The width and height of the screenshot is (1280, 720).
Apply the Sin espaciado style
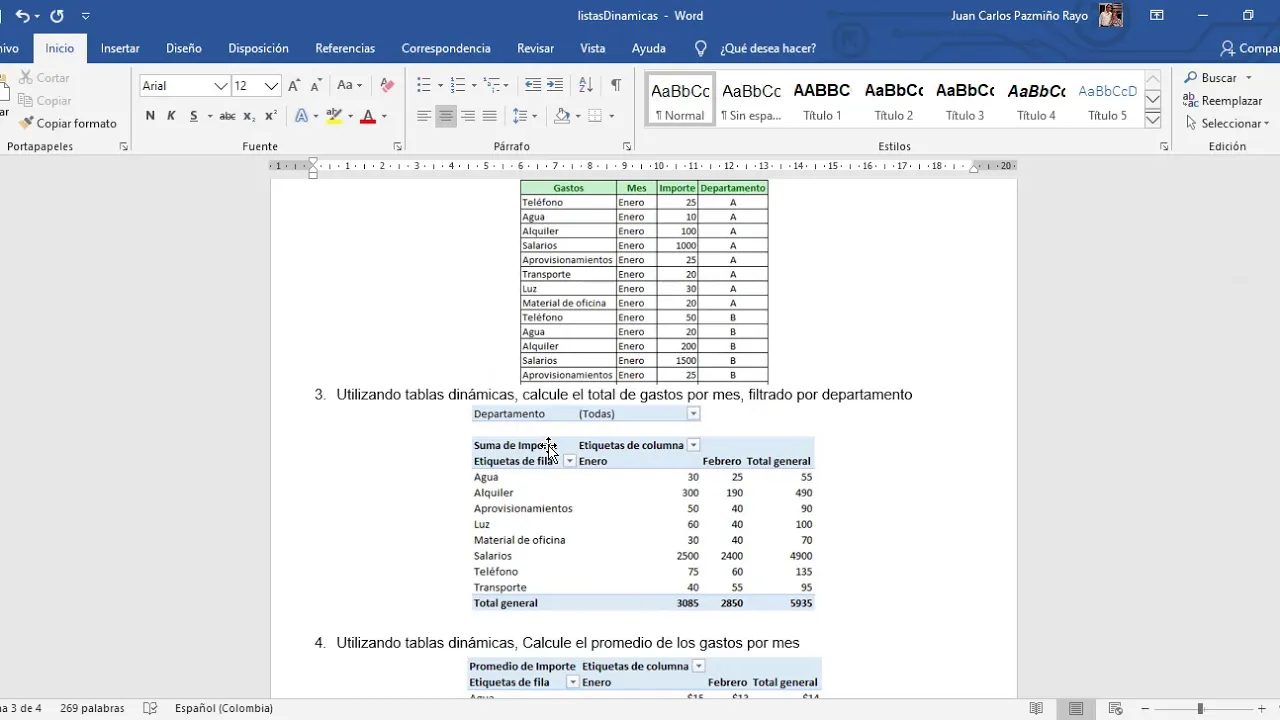click(751, 100)
